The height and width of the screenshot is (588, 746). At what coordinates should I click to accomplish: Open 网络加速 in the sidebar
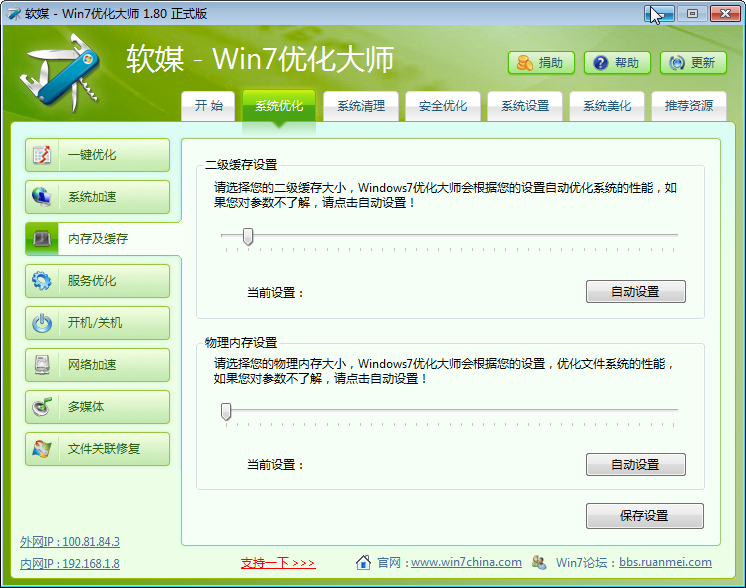[x=98, y=364]
